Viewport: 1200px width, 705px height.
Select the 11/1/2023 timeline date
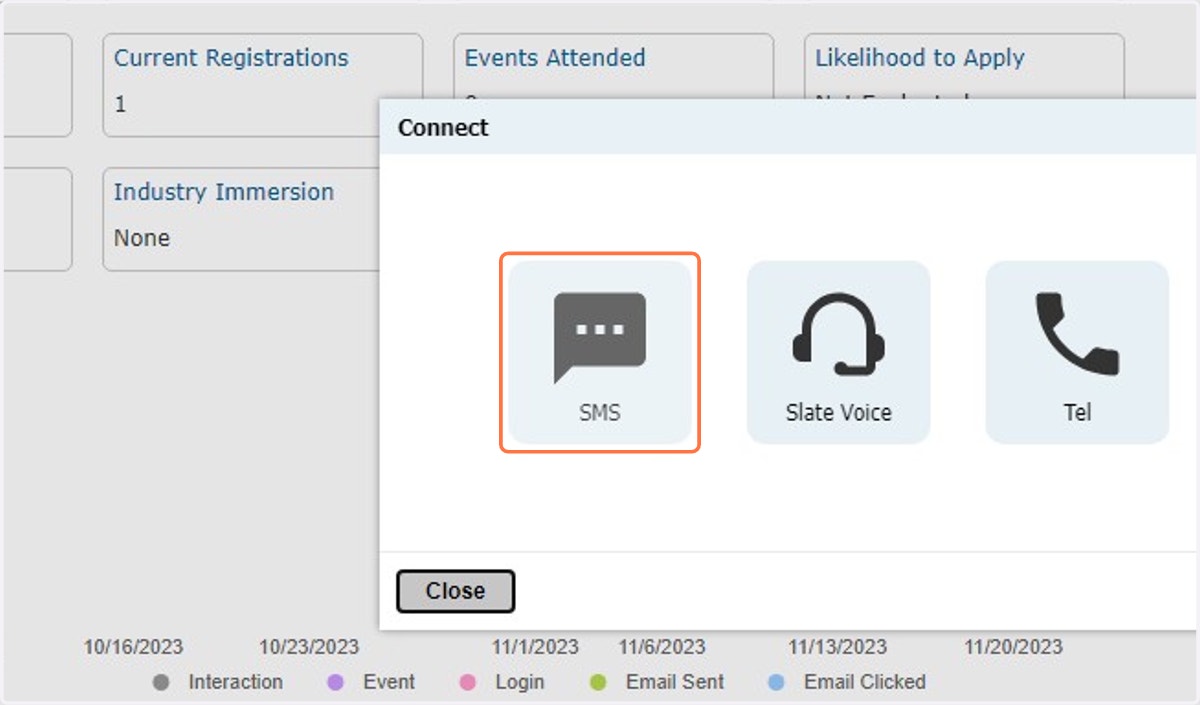[535, 648]
